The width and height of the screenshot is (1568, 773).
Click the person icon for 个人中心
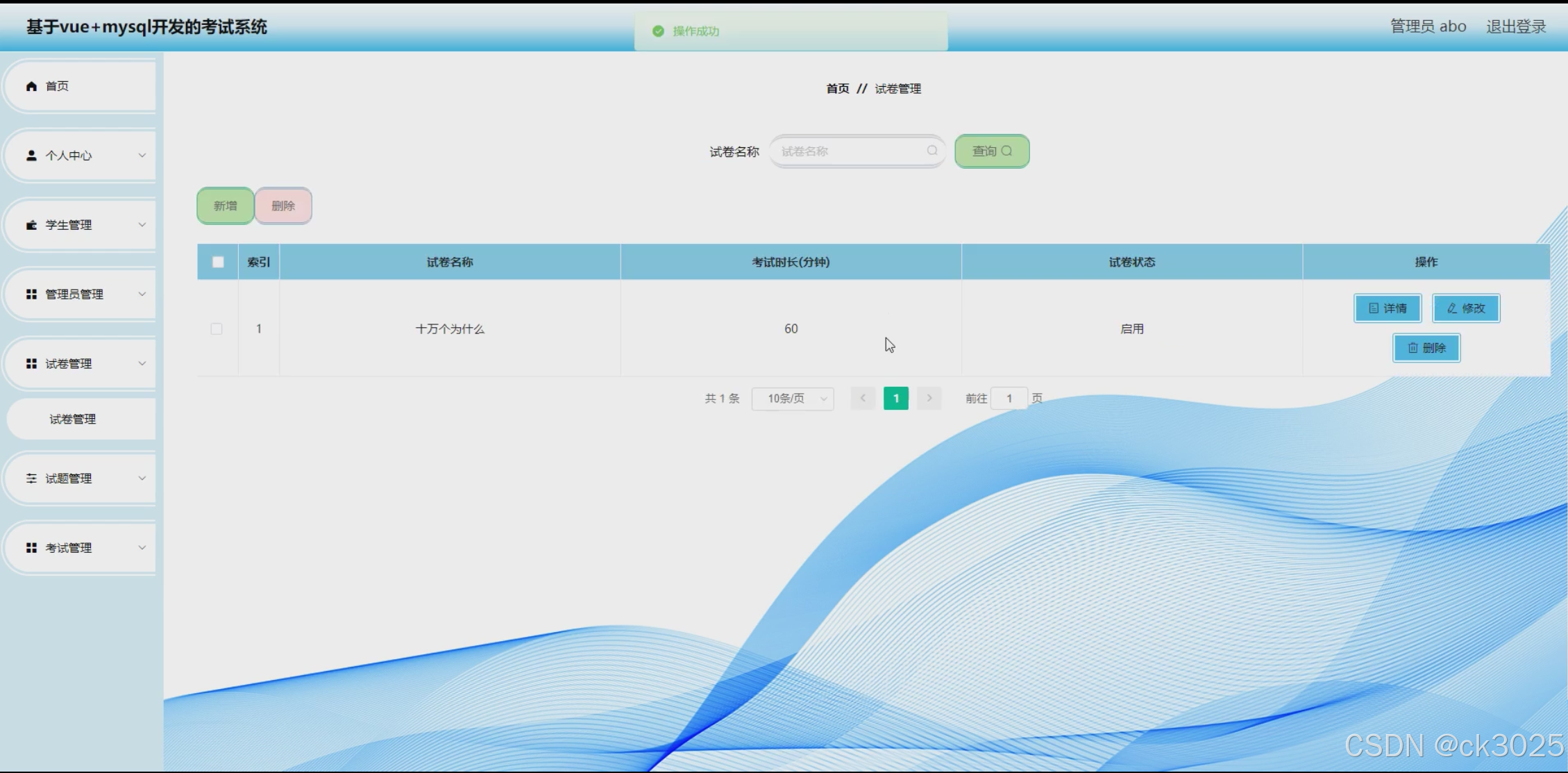click(x=31, y=156)
